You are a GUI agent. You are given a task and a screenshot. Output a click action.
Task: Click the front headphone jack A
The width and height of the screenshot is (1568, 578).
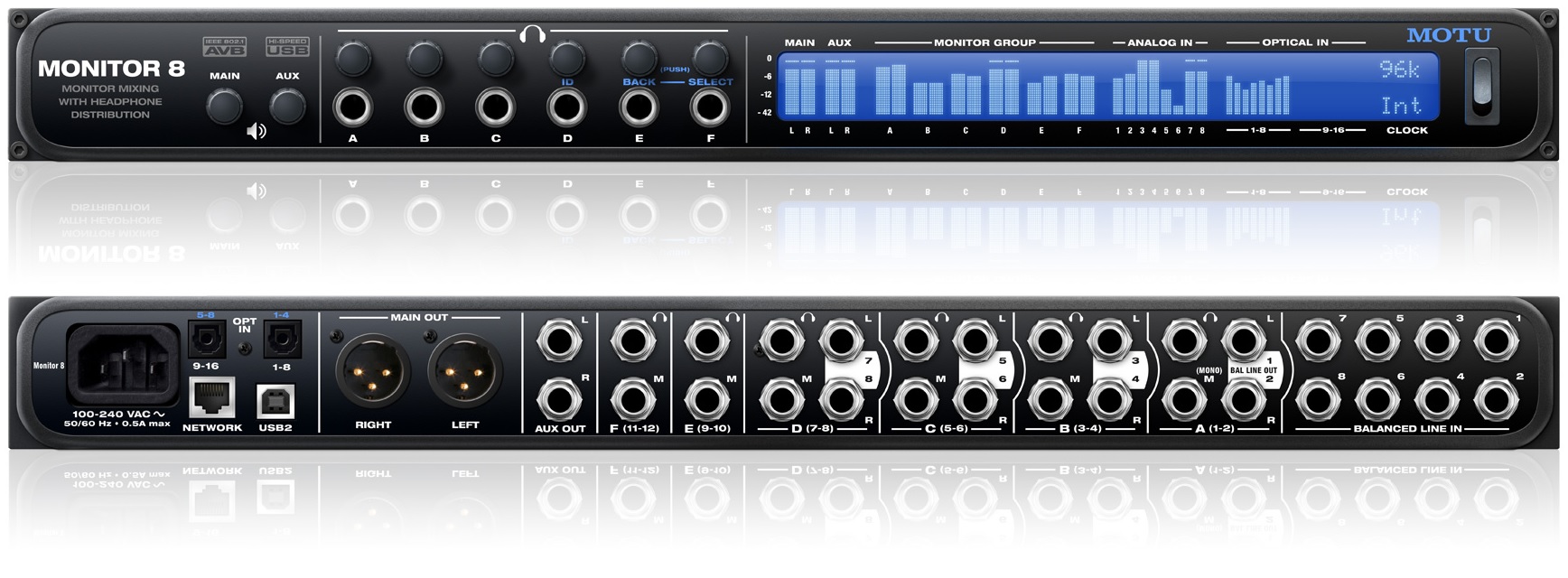tap(352, 107)
